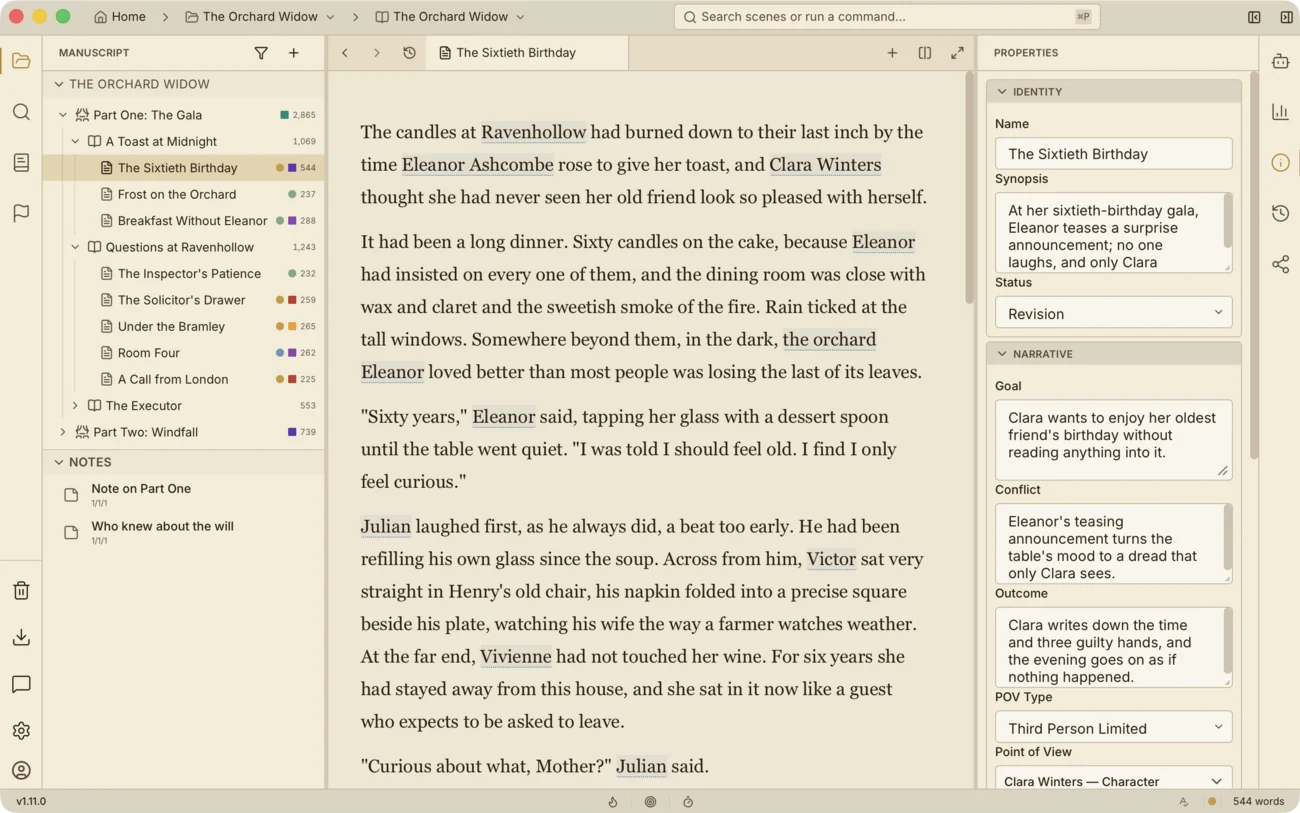Expand The Executor chapter

tap(75, 406)
